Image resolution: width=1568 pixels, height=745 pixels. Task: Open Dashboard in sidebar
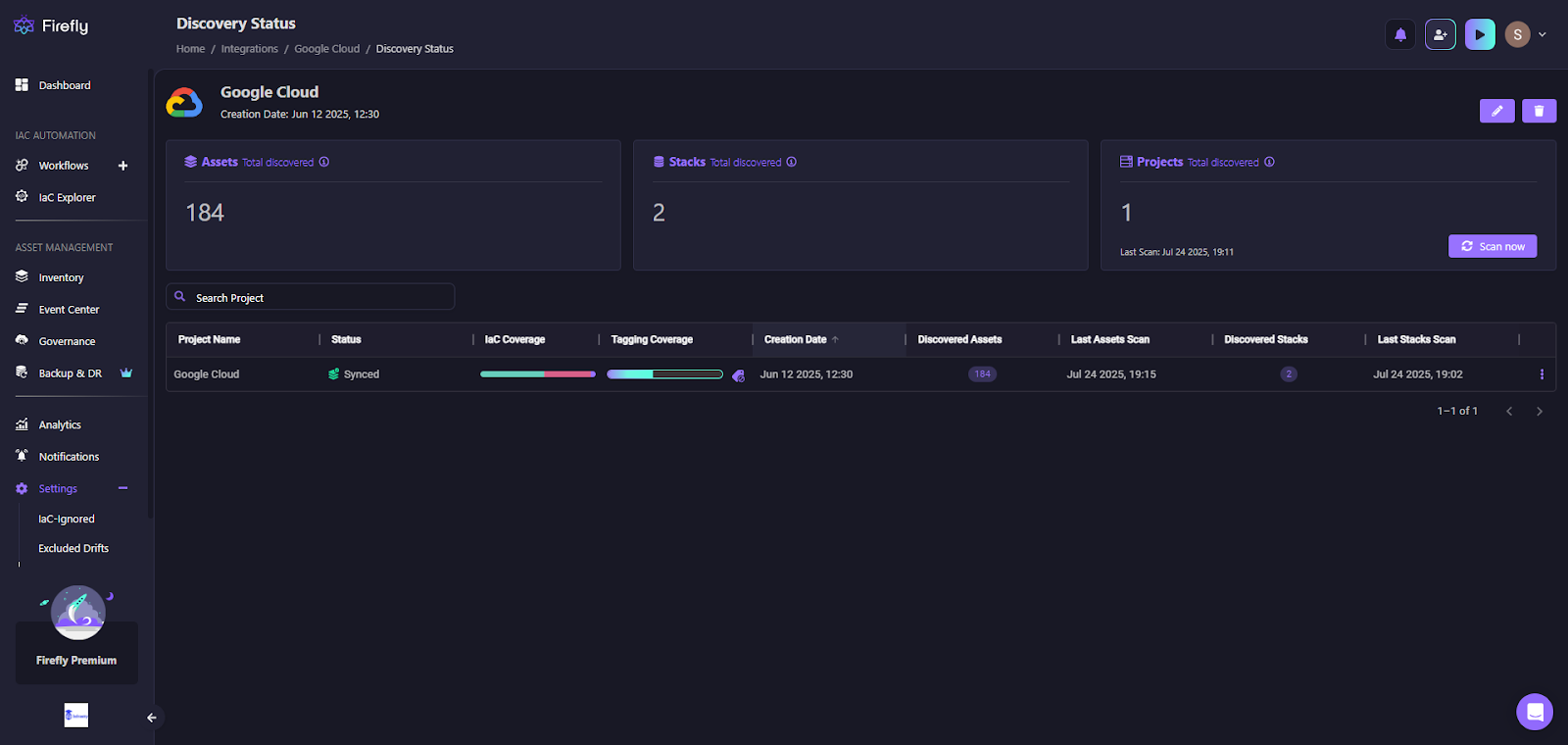(65, 85)
